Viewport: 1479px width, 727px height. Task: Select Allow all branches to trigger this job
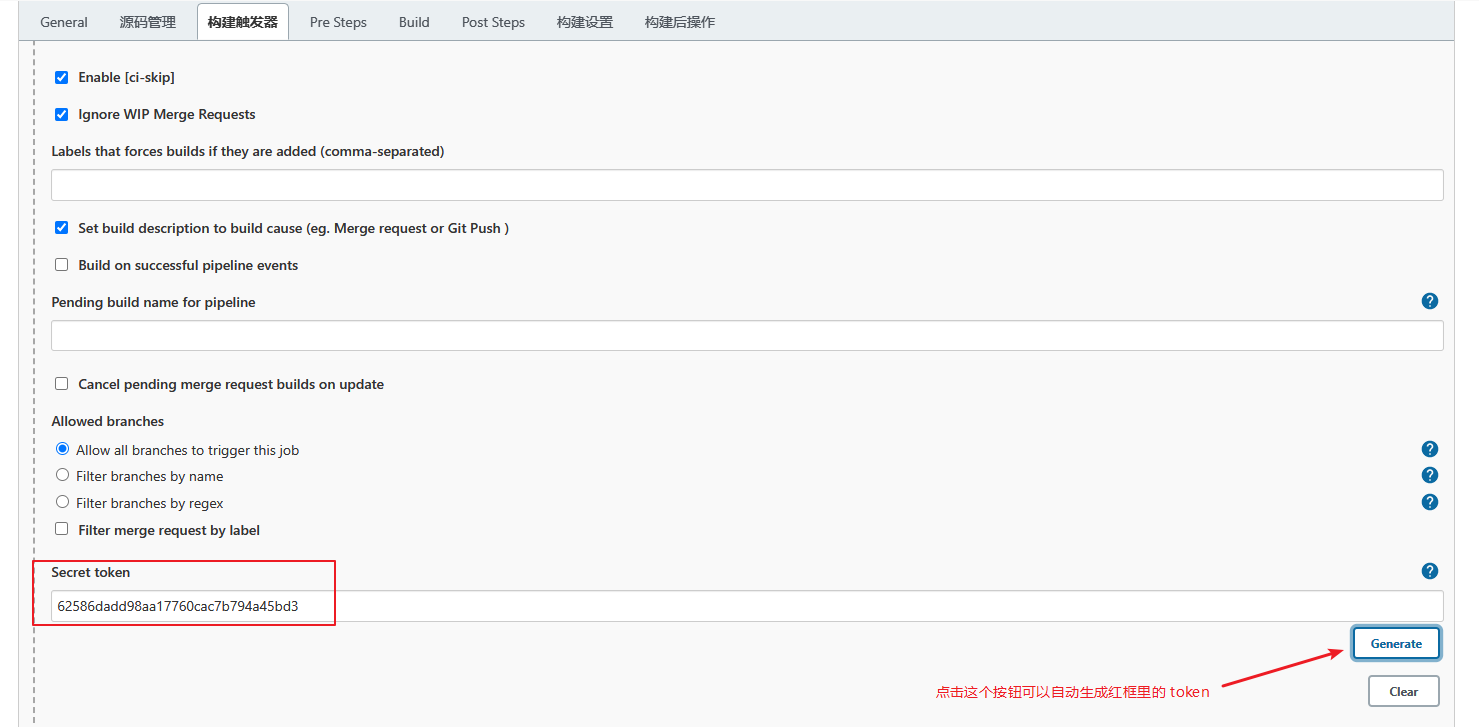pyautogui.click(x=62, y=449)
